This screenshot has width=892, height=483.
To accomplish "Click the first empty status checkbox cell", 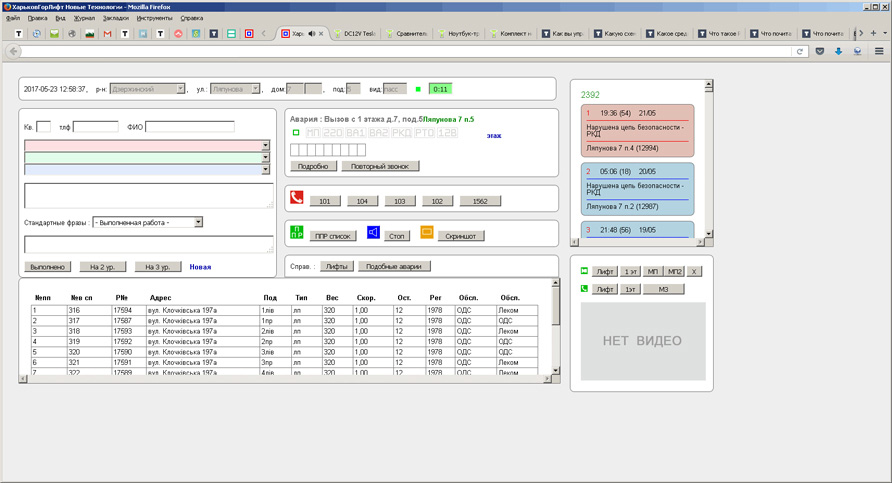I will (x=294, y=150).
